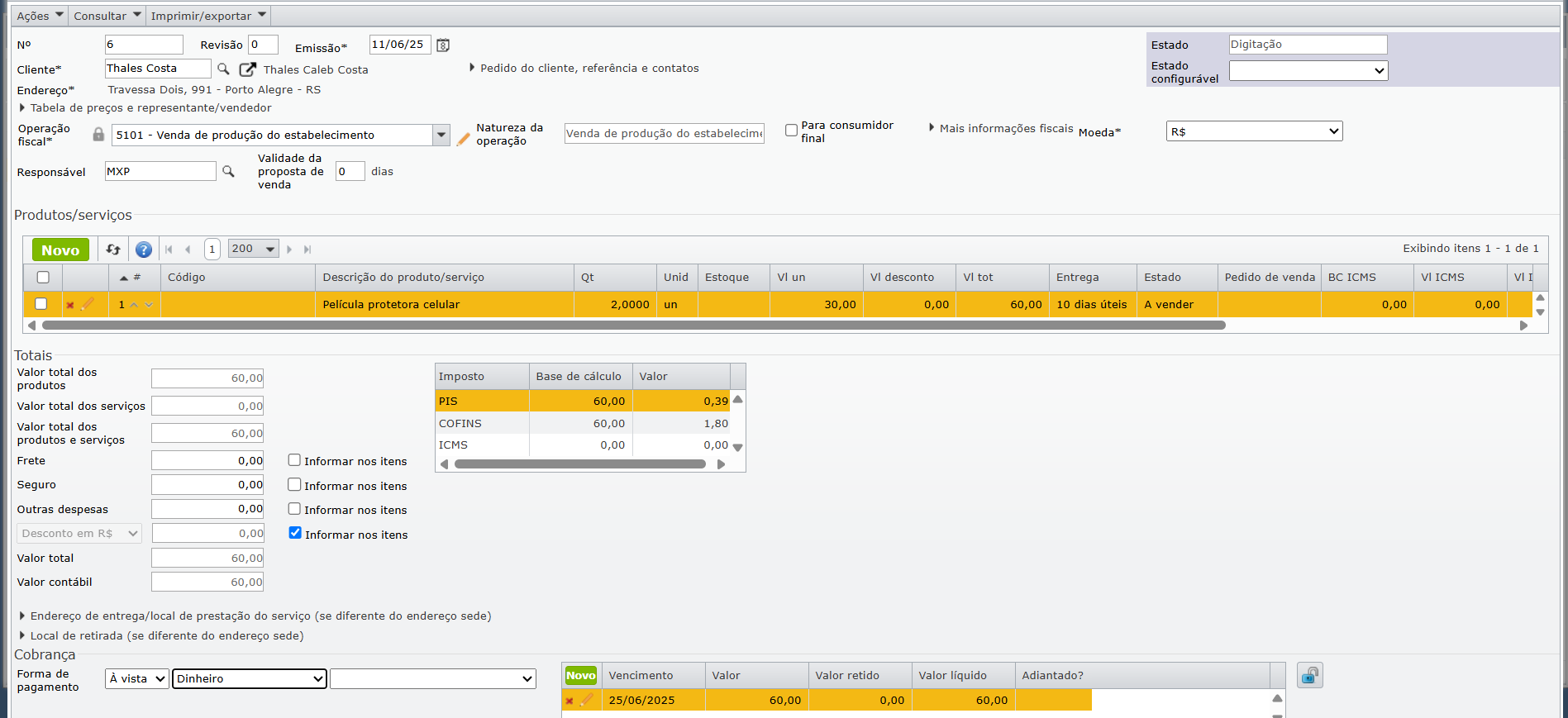This screenshot has height=718, width=1568.
Task: Click the horizontal scrollbar of the tax table
Action: point(579,464)
